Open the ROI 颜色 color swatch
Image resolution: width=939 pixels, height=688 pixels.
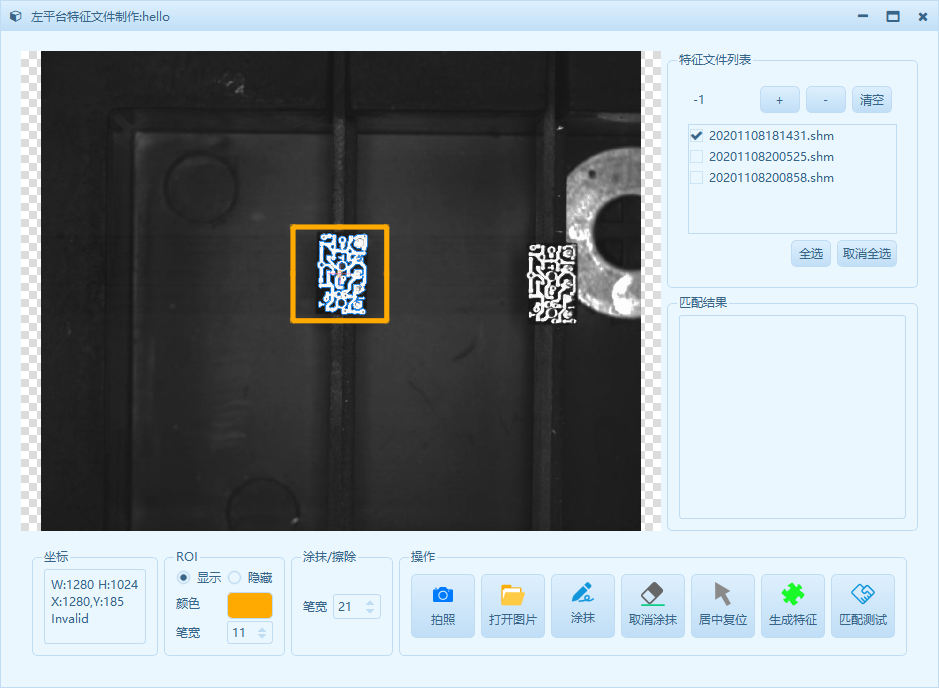tap(248, 605)
